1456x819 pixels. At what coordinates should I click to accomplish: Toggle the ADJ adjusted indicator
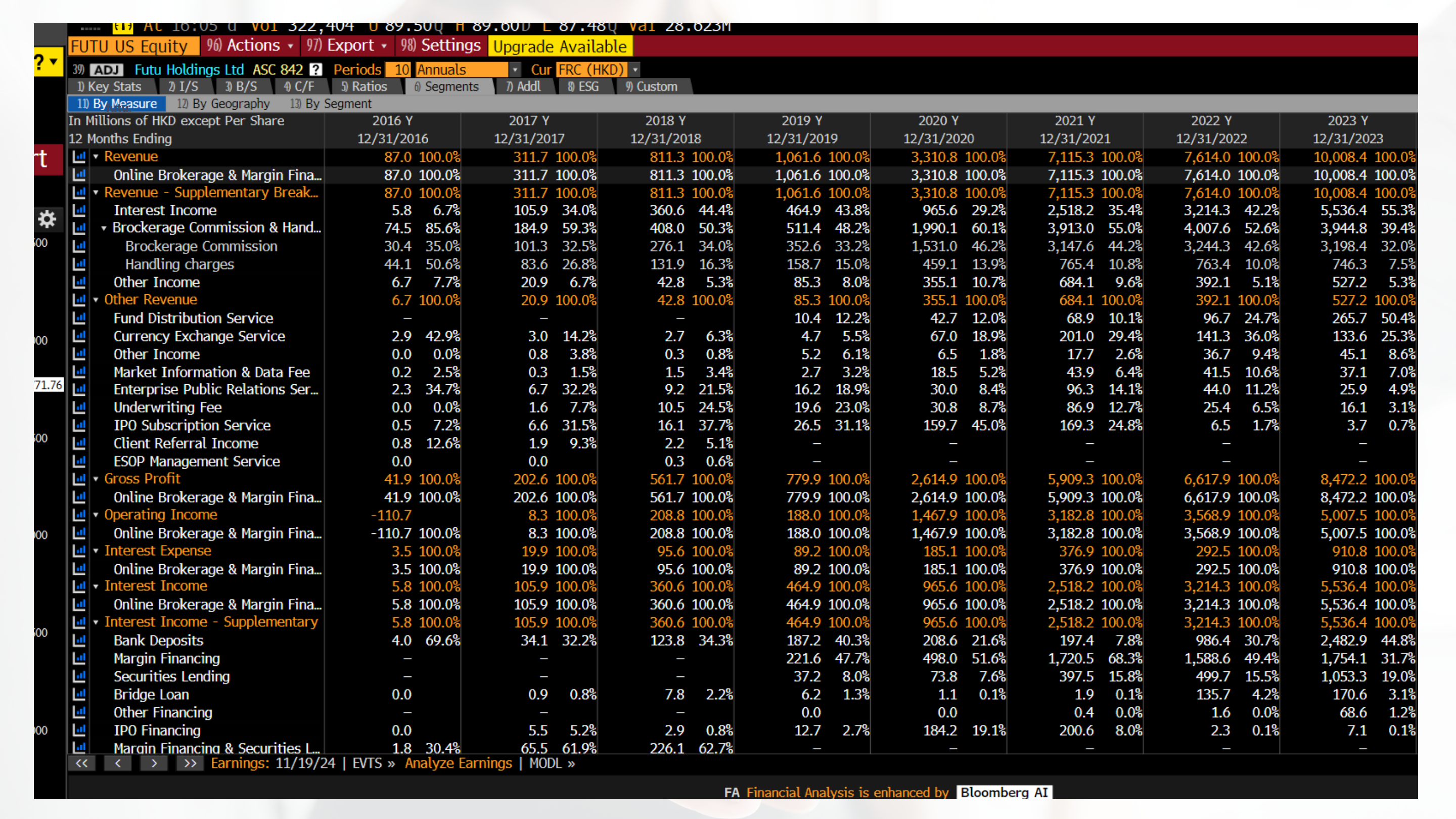(x=106, y=70)
